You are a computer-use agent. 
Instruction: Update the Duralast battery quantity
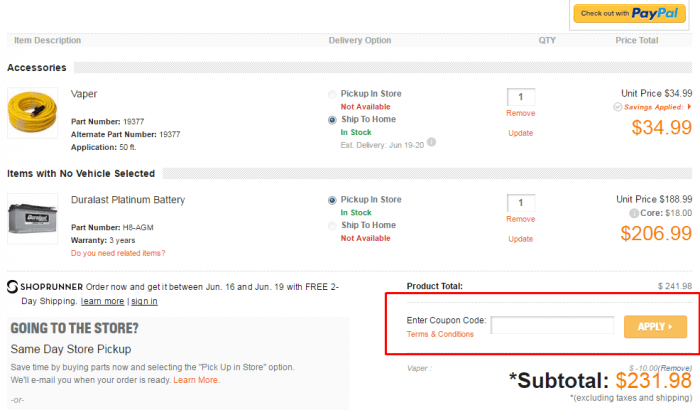click(521, 239)
